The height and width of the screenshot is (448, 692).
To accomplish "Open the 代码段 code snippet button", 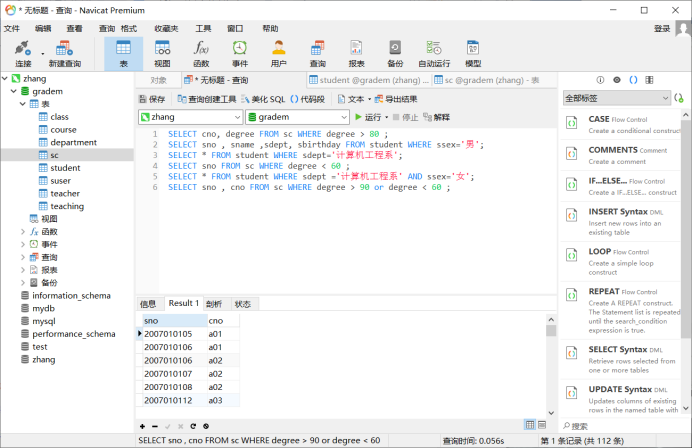I will [x=308, y=99].
